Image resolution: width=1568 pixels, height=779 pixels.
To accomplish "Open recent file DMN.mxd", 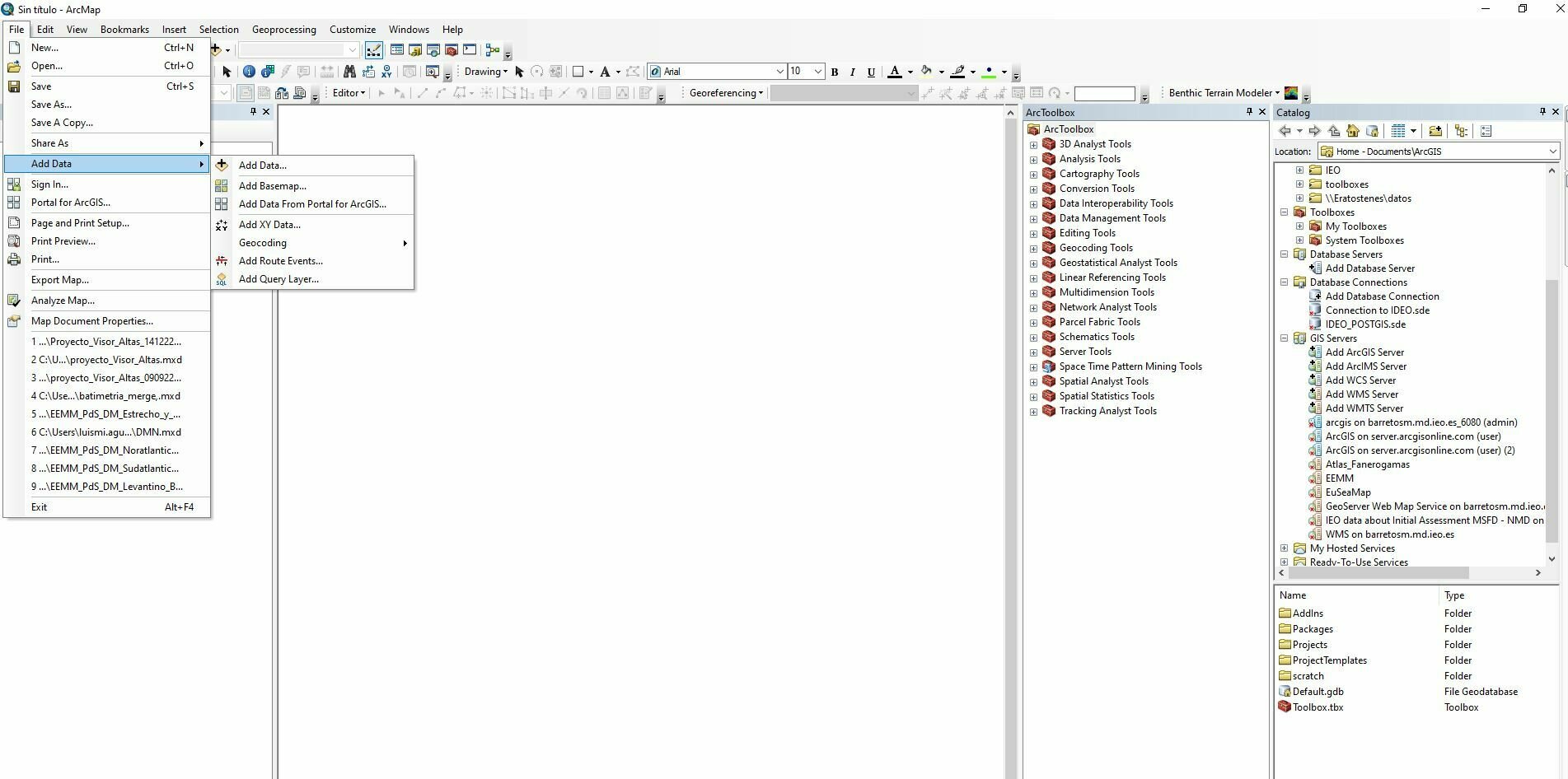I will 107,432.
